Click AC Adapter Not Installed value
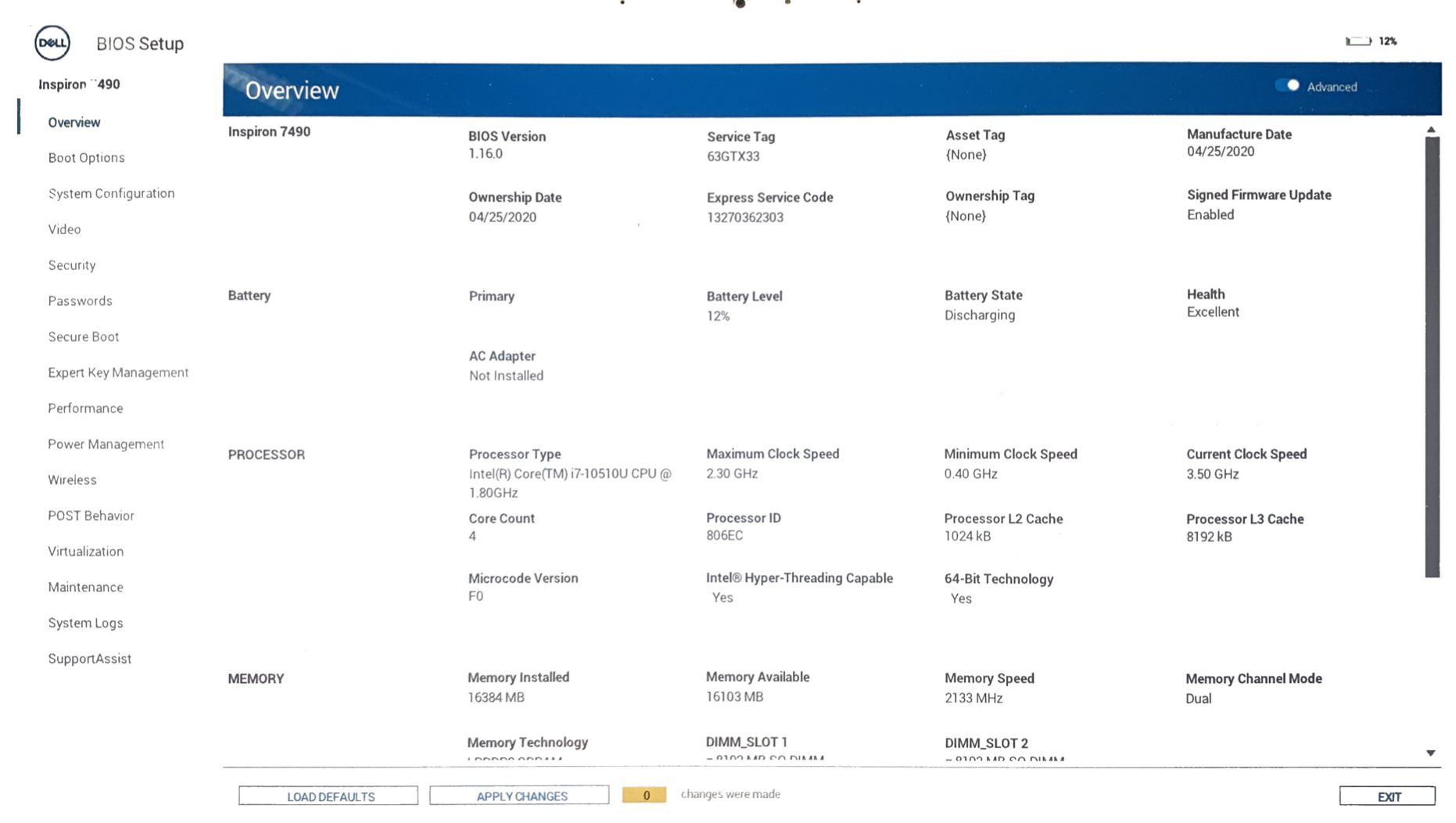Viewport: 1456px width, 823px height. pos(506,376)
